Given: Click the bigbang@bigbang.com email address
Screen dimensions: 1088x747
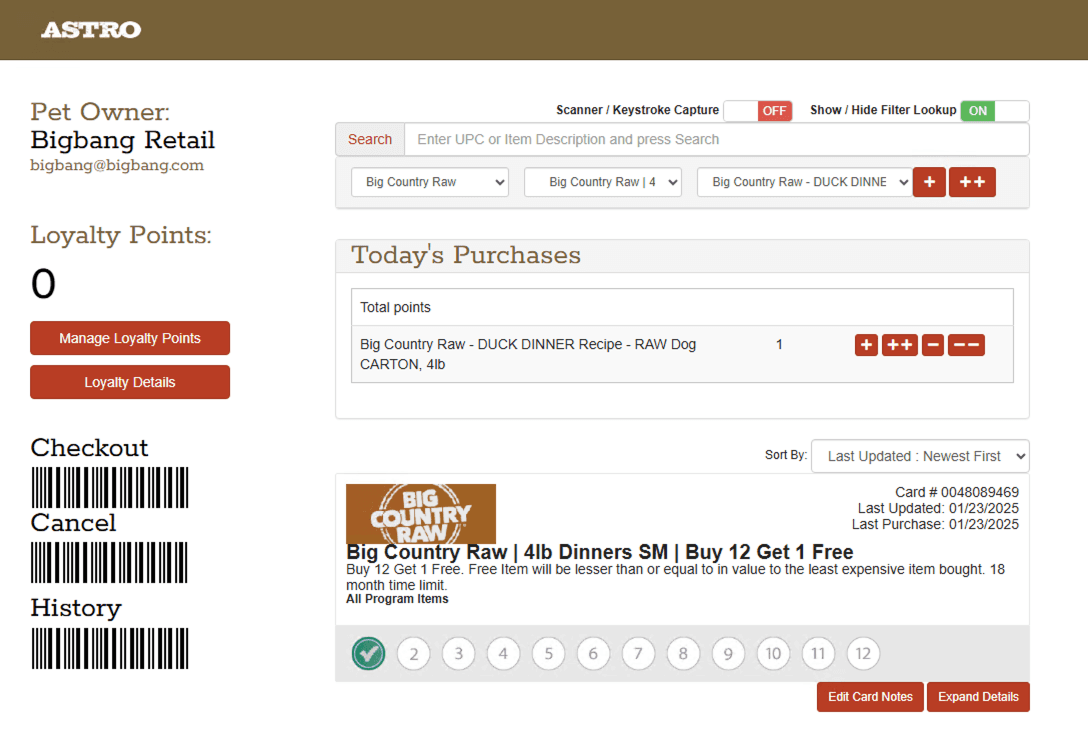Looking at the screenshot, I should [117, 165].
